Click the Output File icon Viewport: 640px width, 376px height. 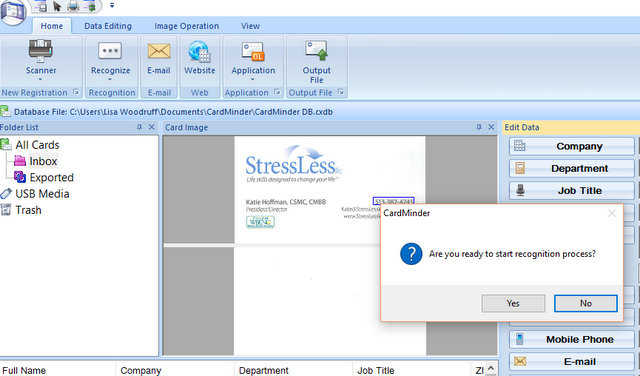316,51
